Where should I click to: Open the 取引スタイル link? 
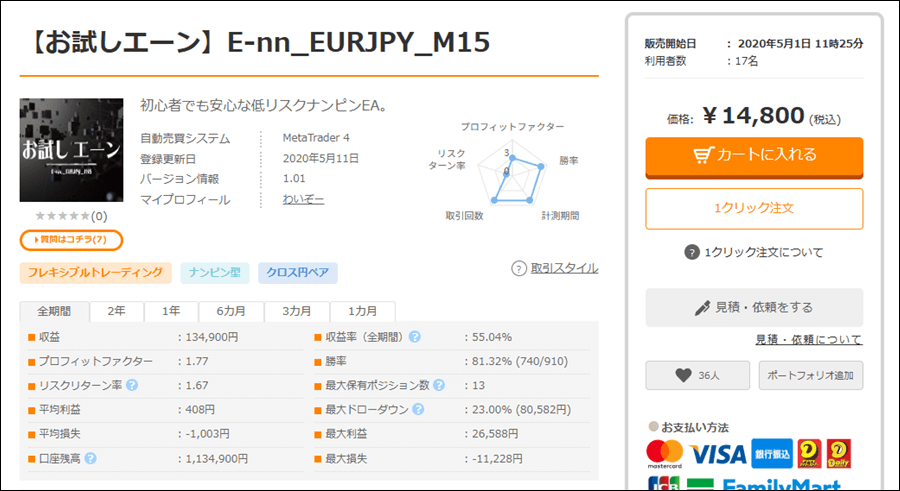pyautogui.click(x=564, y=268)
